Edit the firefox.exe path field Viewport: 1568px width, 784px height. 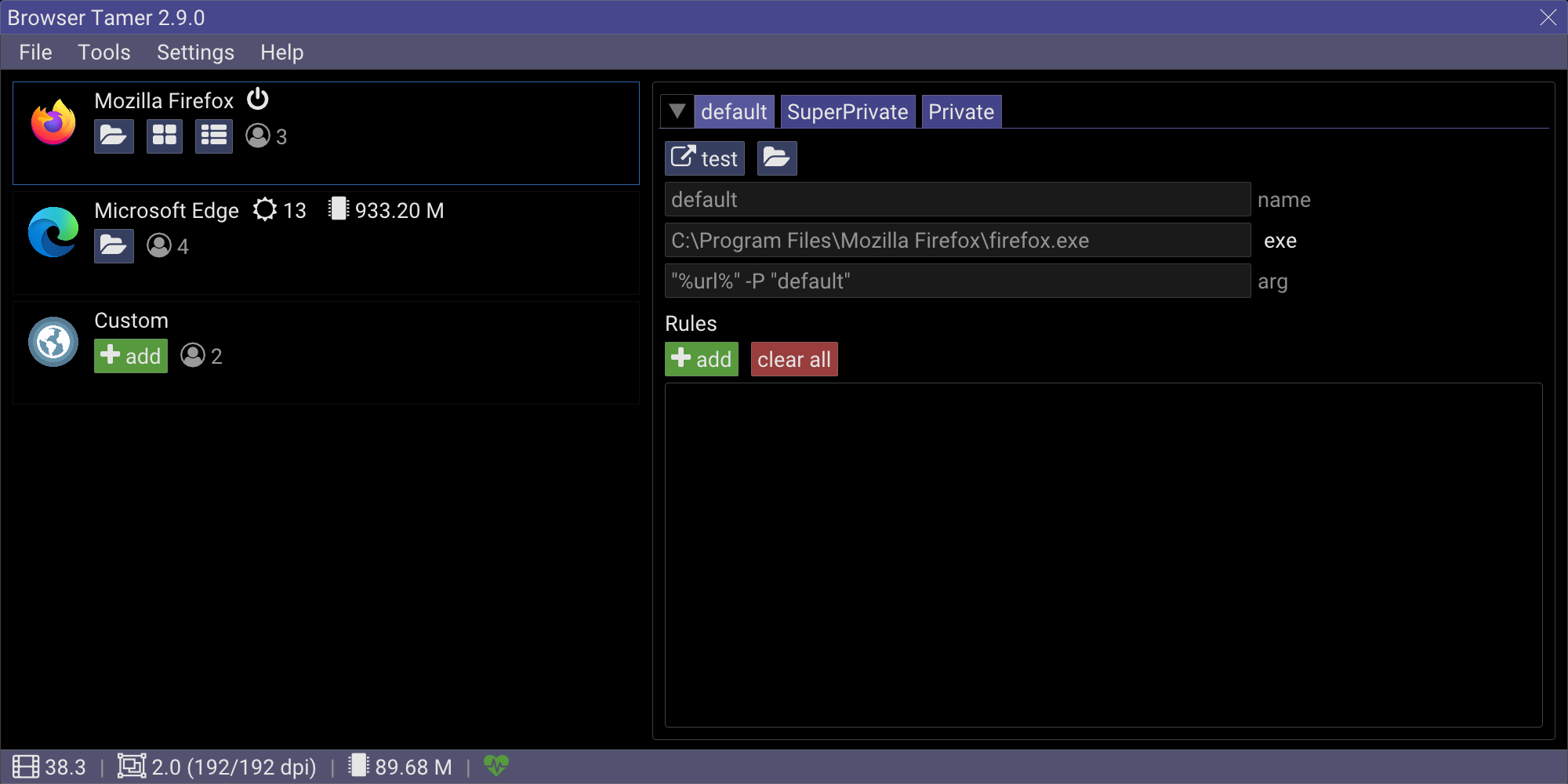click(957, 241)
